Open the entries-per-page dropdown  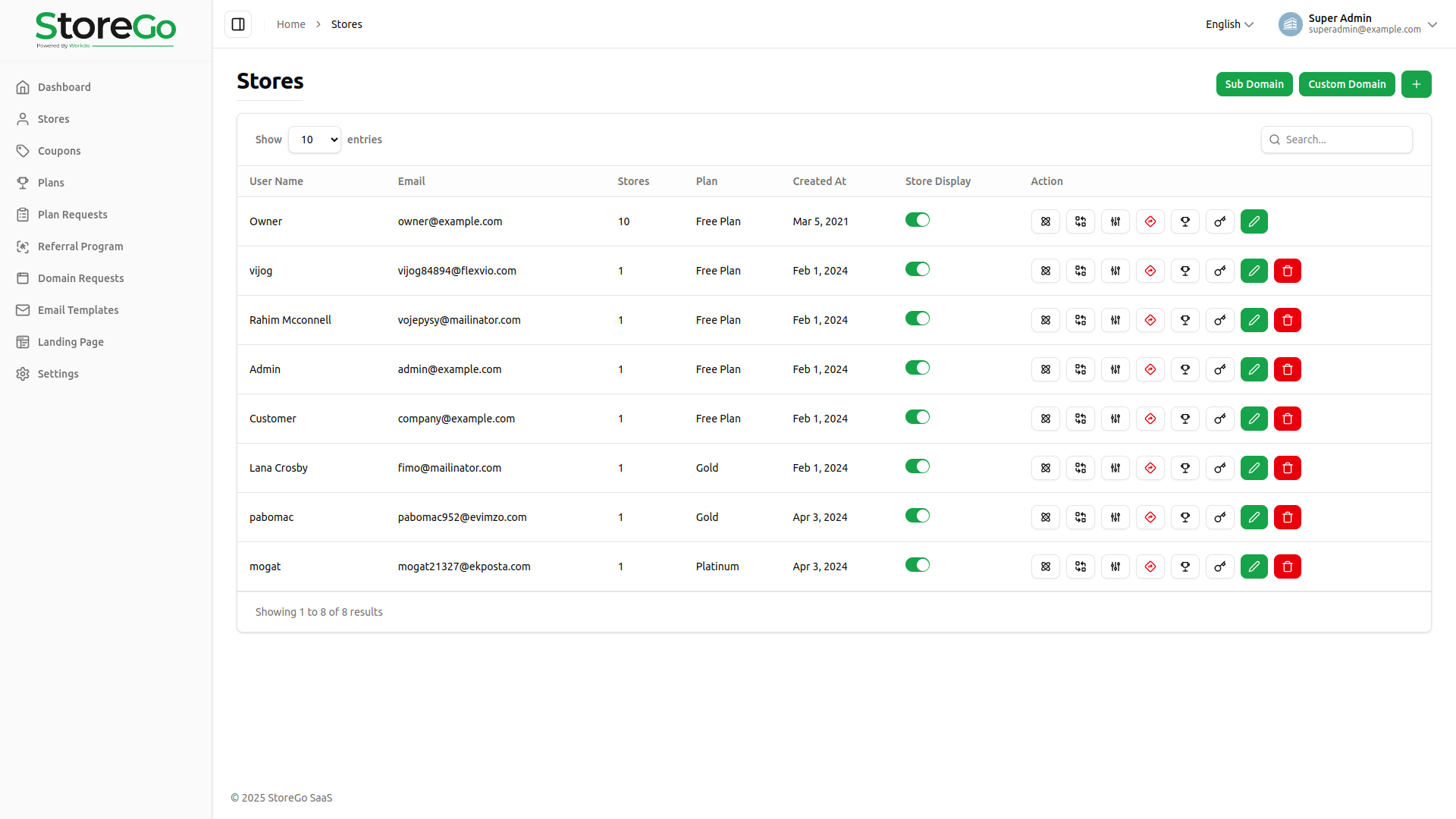(315, 140)
